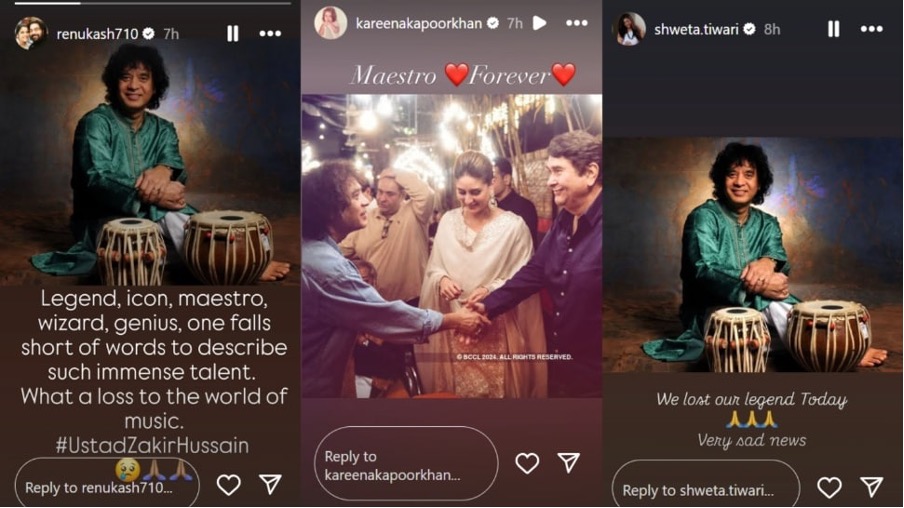Screen dimensions: 904x508
Task: Click the Reply to renukash710 field
Action: [x=107, y=484]
